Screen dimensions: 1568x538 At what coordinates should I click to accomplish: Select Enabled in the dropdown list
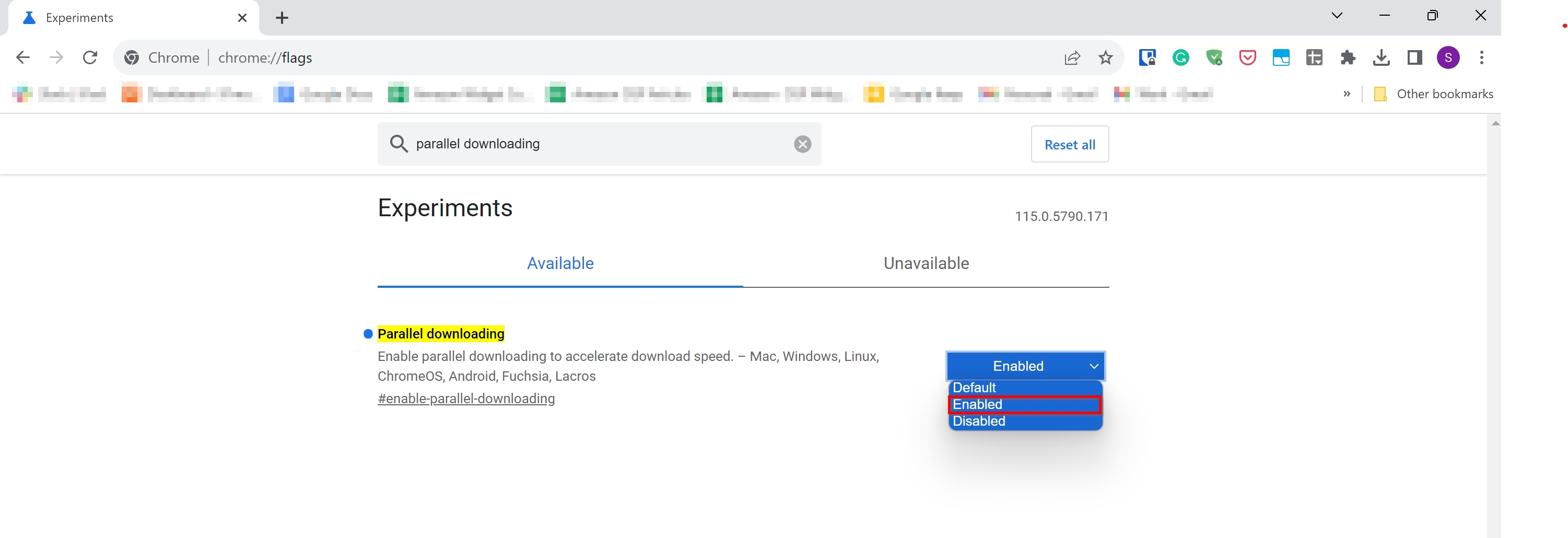click(x=1024, y=405)
